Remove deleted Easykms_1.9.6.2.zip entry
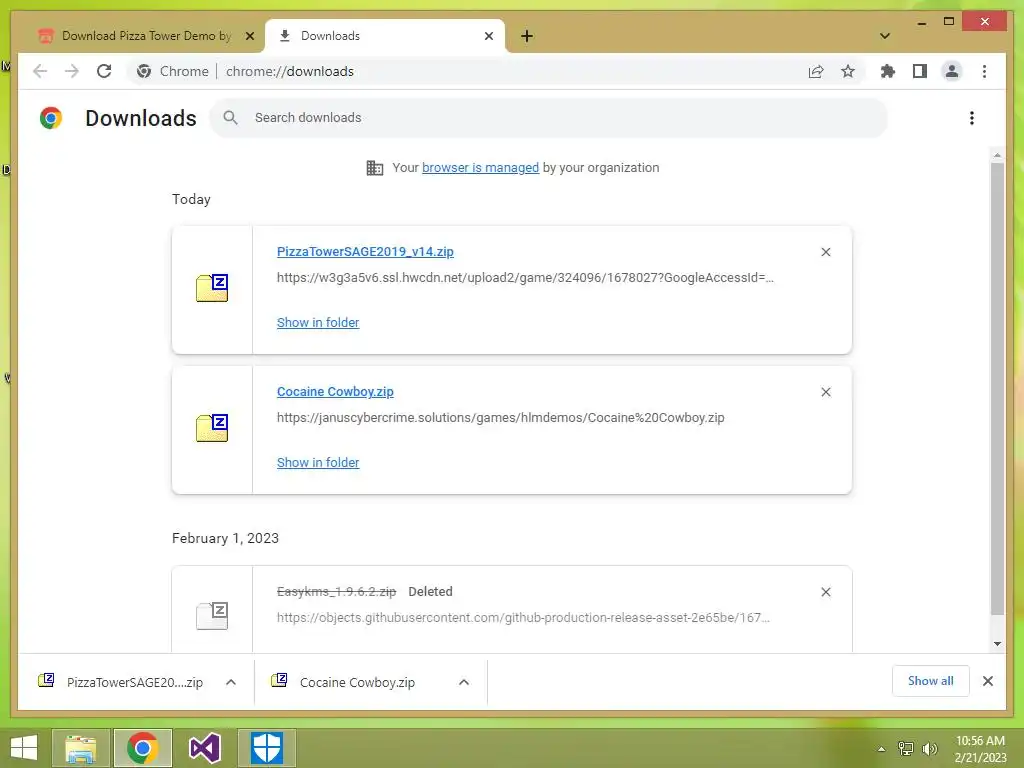1024x768 pixels. coord(825,592)
